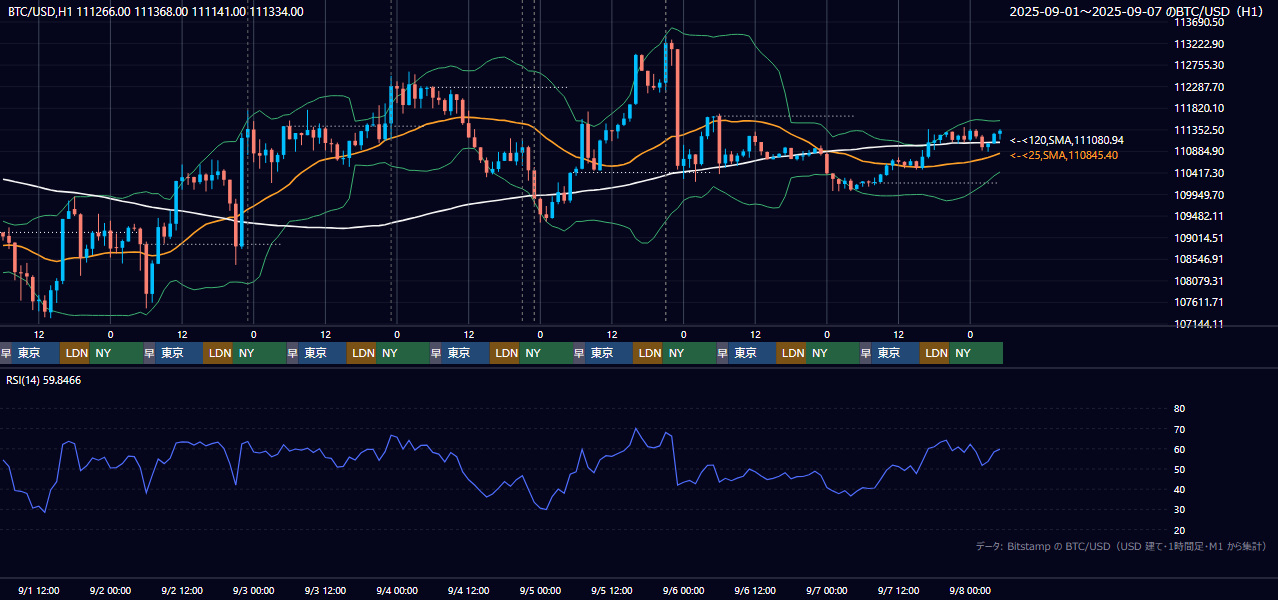Click price axis value 107144.11
This screenshot has height=600, width=1278.
click(1199, 324)
